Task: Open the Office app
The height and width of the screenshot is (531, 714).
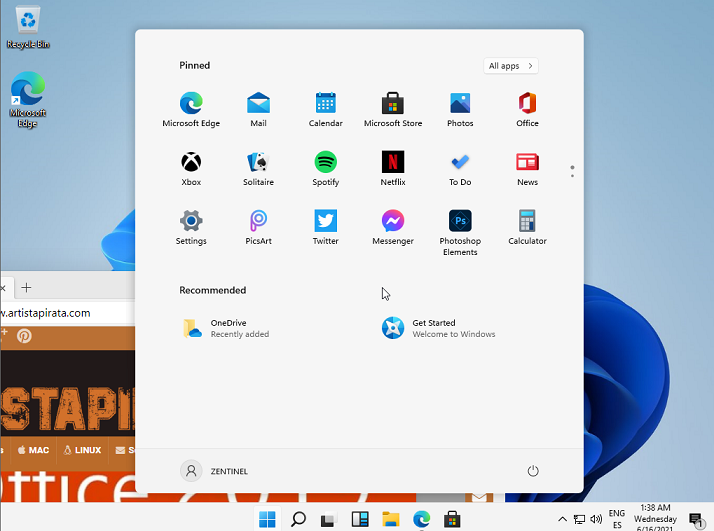Action: point(527,109)
